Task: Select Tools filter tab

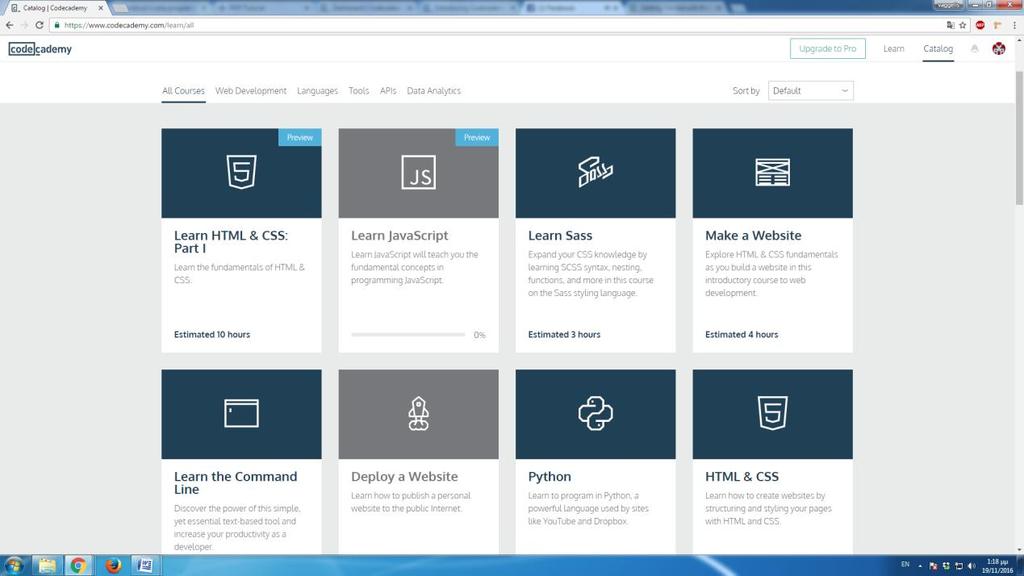Action: [x=359, y=91]
